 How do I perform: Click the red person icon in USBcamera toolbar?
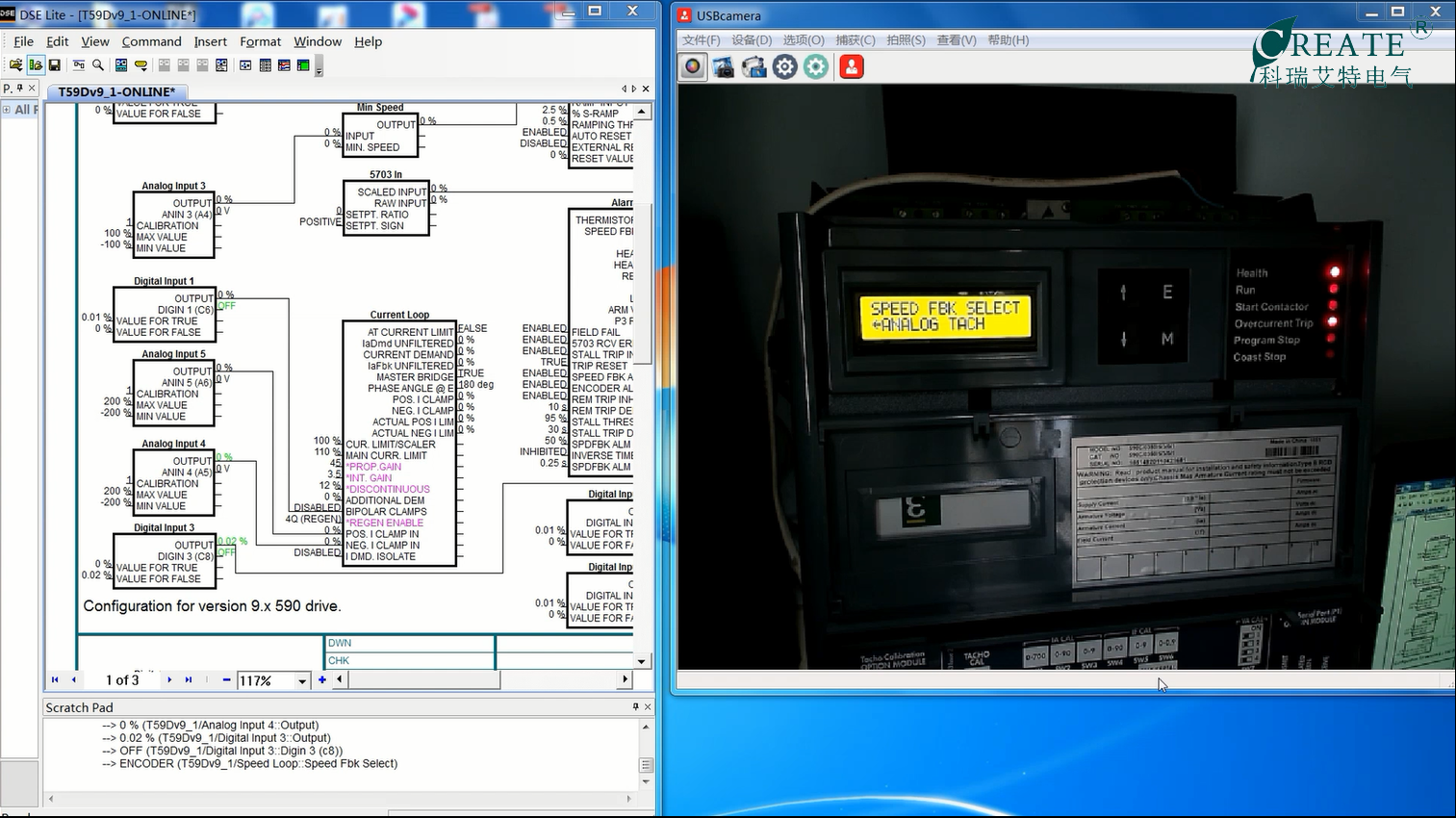[x=851, y=66]
